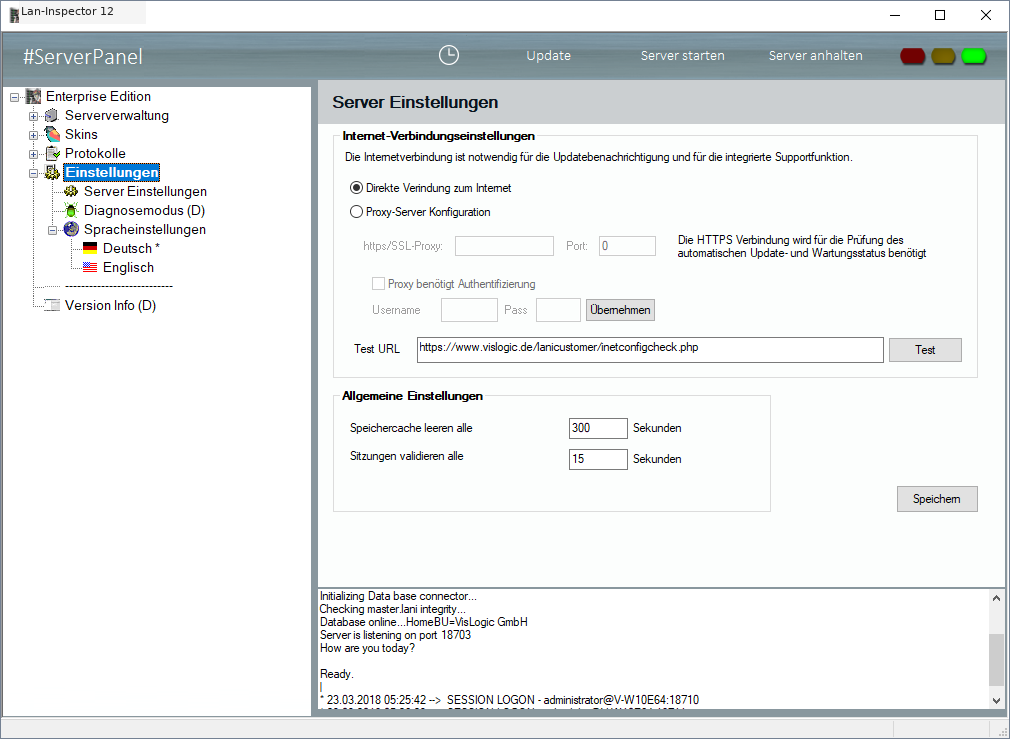Collapse the Spracheinstellungen node
This screenshot has height=739, width=1010.
pos(52,230)
